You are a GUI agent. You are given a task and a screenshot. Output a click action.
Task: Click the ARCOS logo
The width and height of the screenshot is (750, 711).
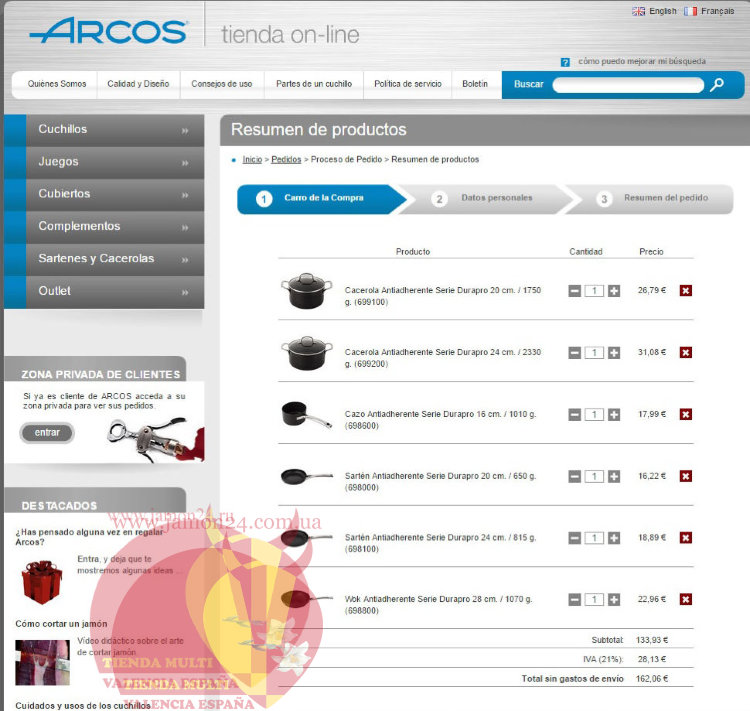(108, 31)
